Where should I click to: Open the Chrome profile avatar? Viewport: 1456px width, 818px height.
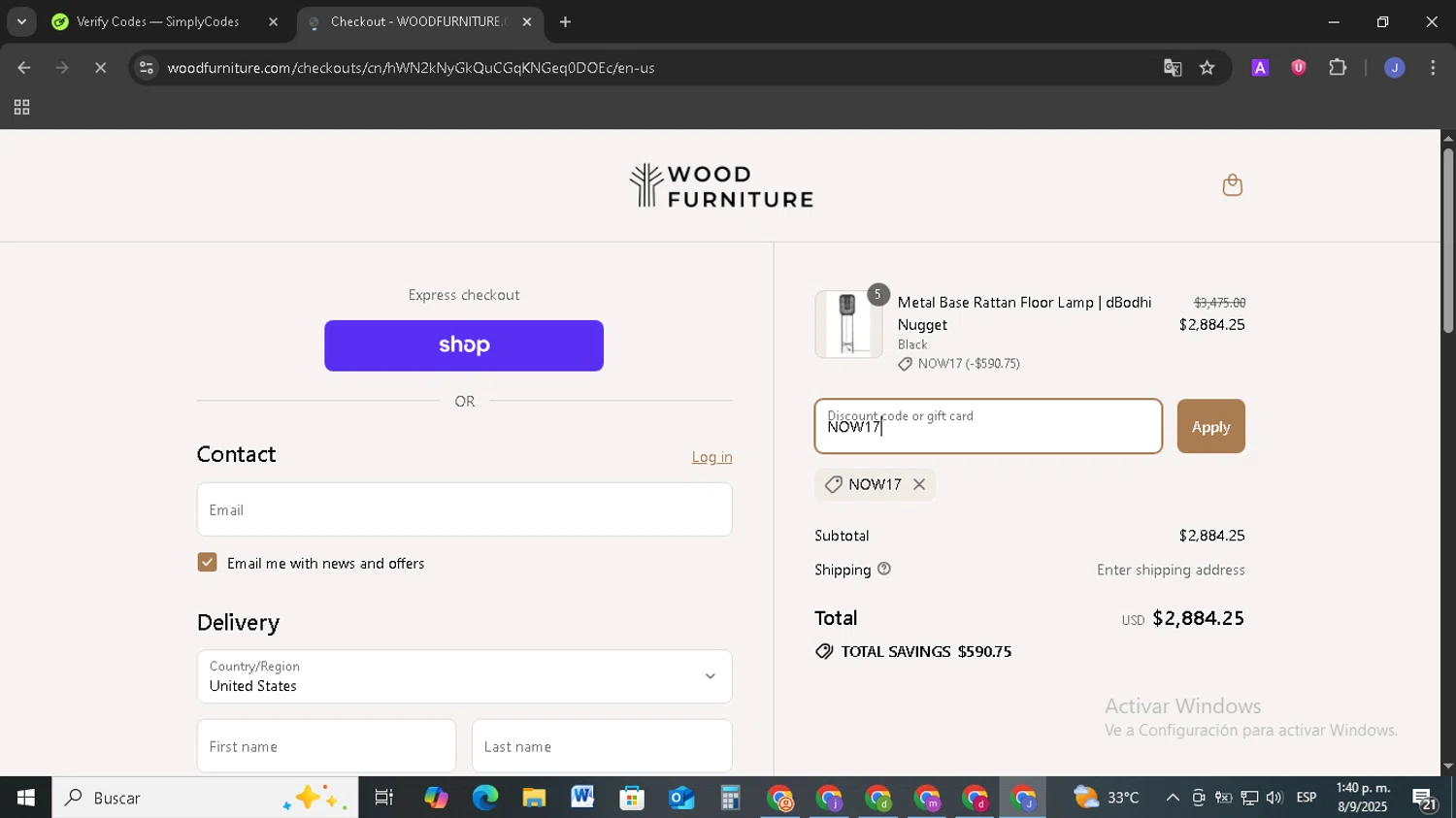[1394, 68]
